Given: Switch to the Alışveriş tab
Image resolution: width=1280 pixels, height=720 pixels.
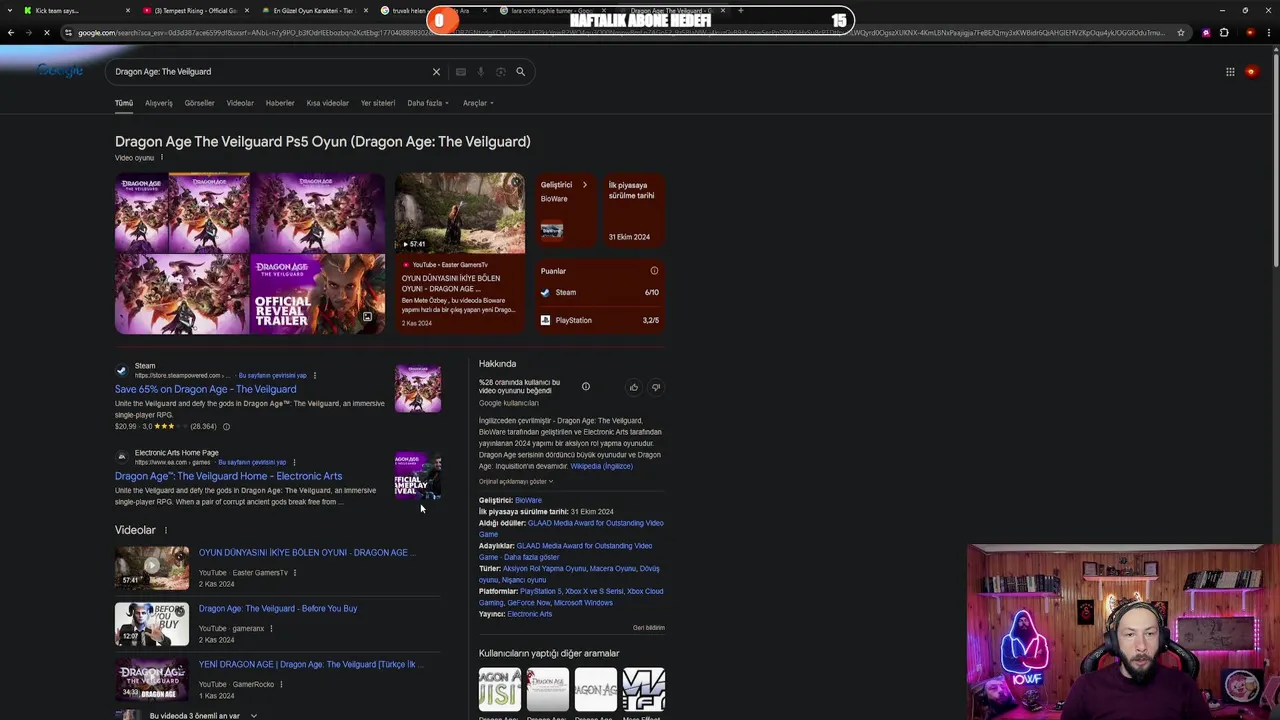Looking at the screenshot, I should click(x=159, y=103).
